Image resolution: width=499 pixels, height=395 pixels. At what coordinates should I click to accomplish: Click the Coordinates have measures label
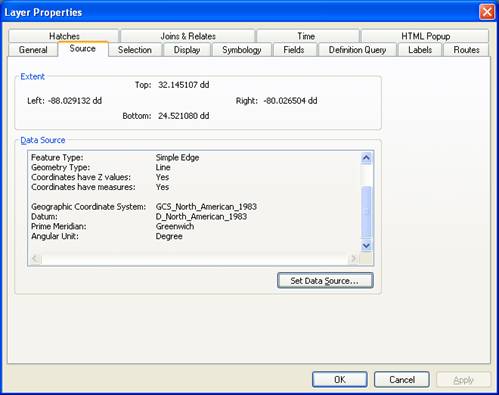coord(83,187)
